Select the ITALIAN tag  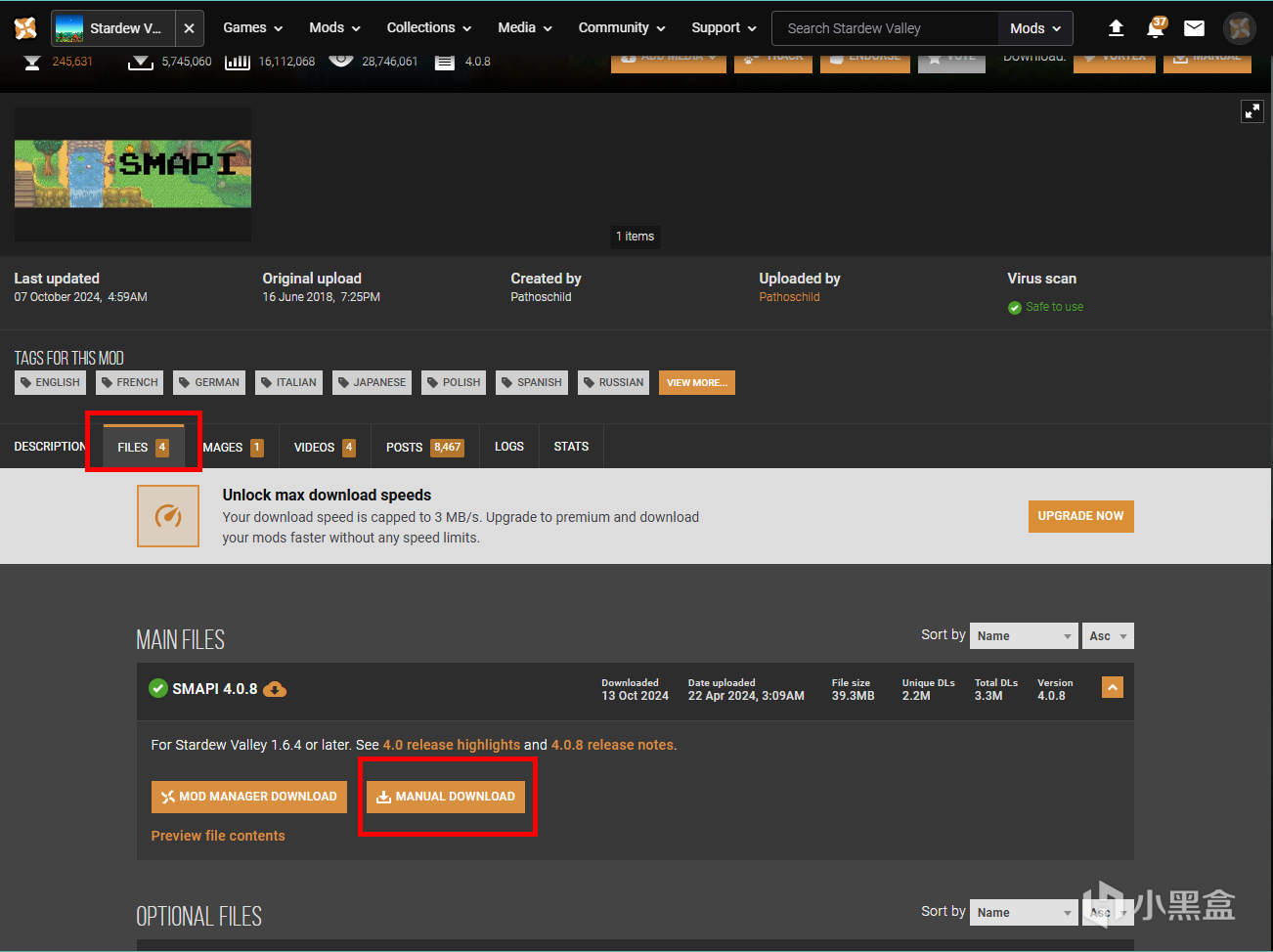(288, 382)
